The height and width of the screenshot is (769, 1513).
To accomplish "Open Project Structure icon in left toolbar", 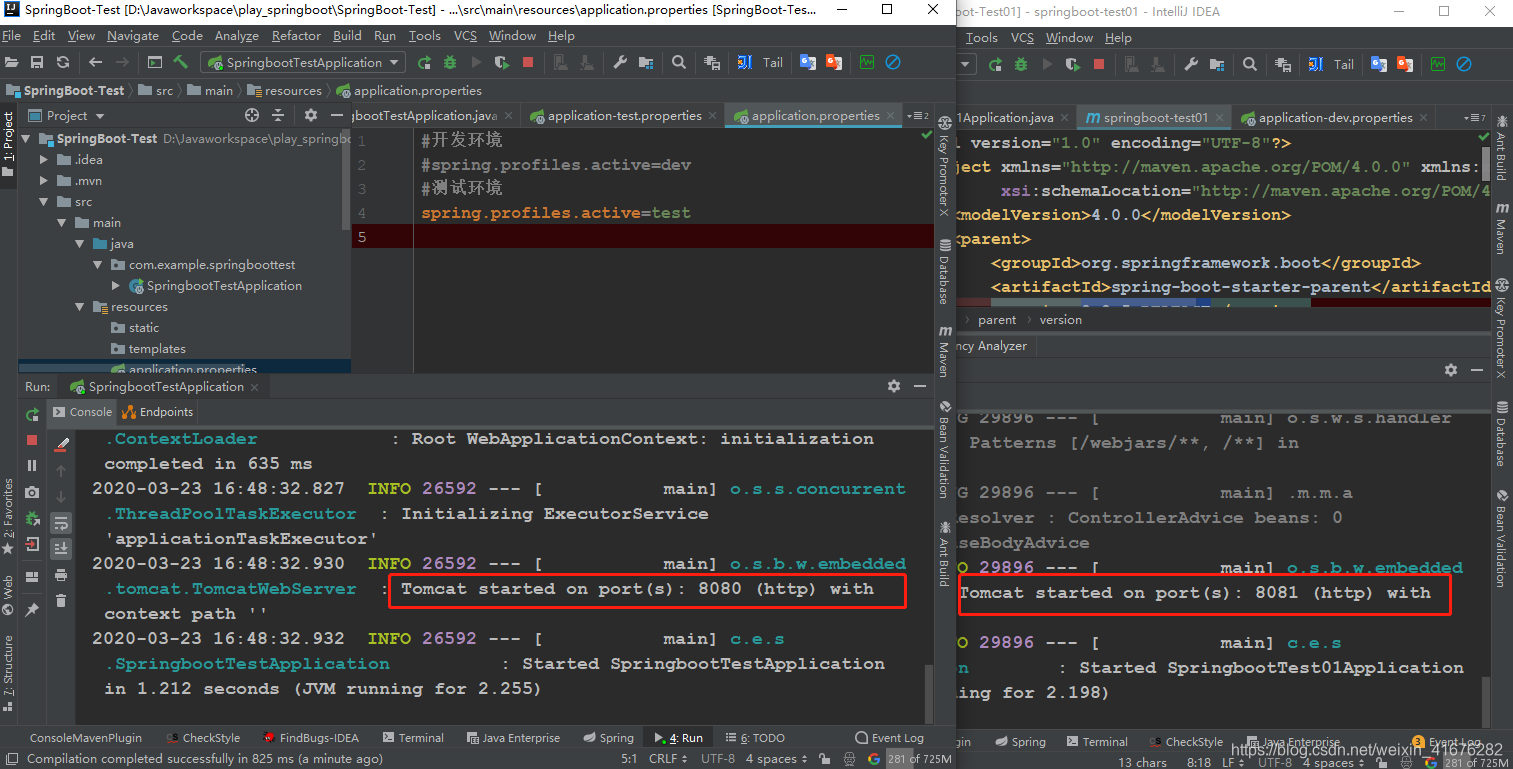I will tap(647, 62).
